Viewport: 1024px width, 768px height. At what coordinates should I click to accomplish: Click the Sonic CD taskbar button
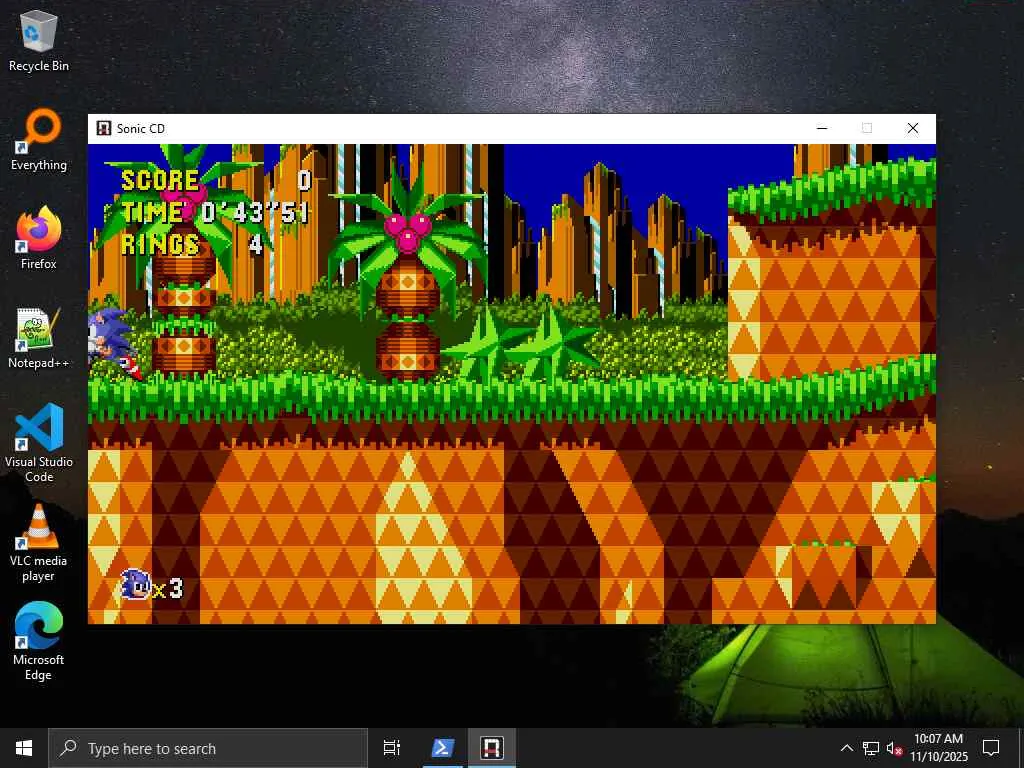(492, 748)
